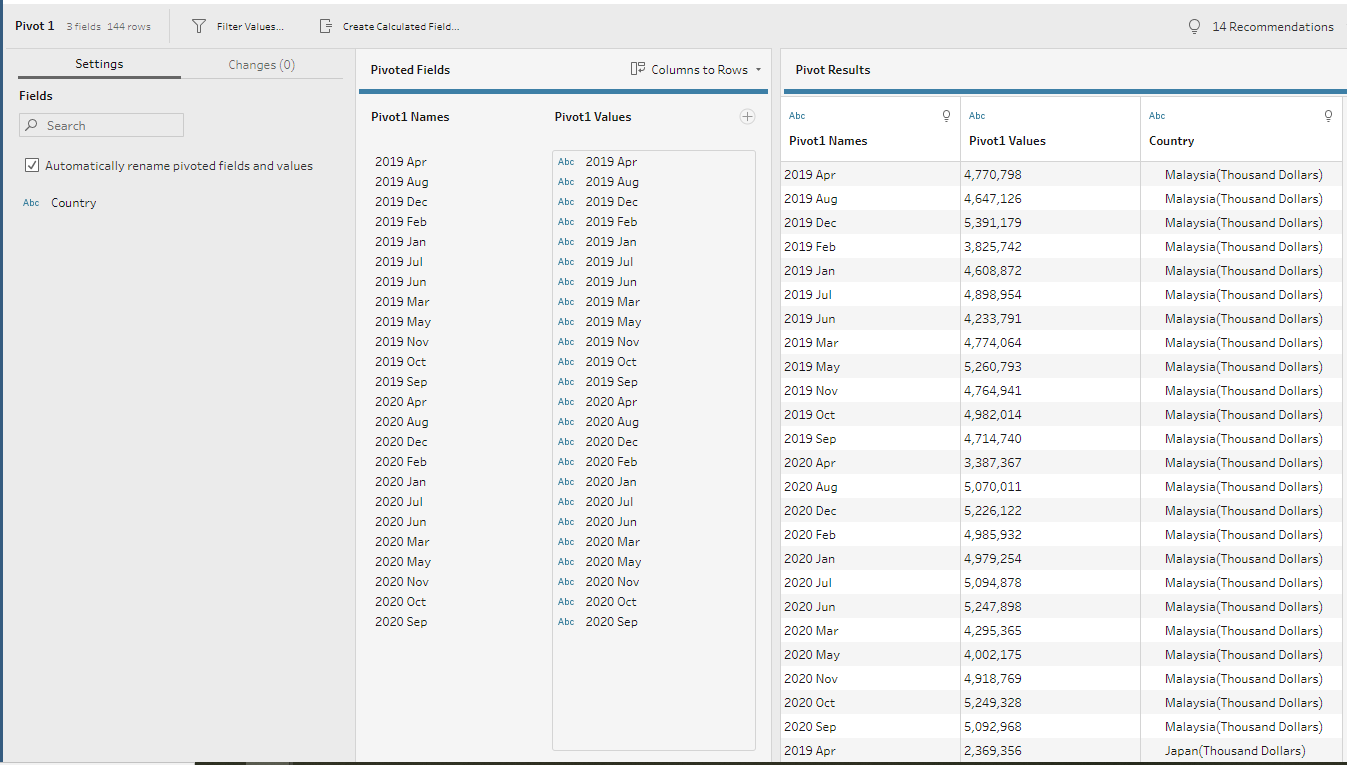The image size is (1347, 765).
Task: Click the Fields Search input box
Action: [x=110, y=126]
